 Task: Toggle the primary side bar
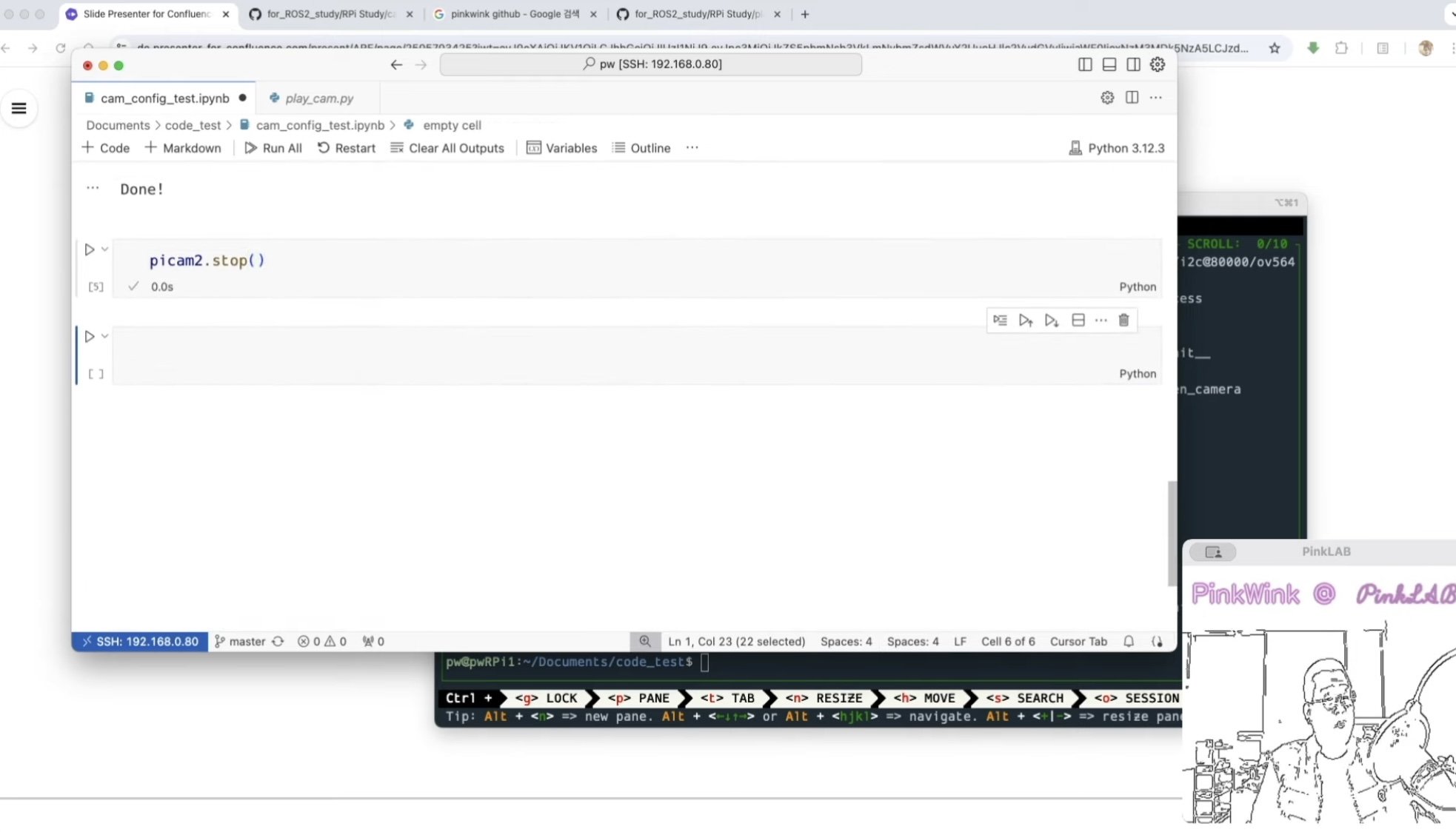coord(1085,65)
